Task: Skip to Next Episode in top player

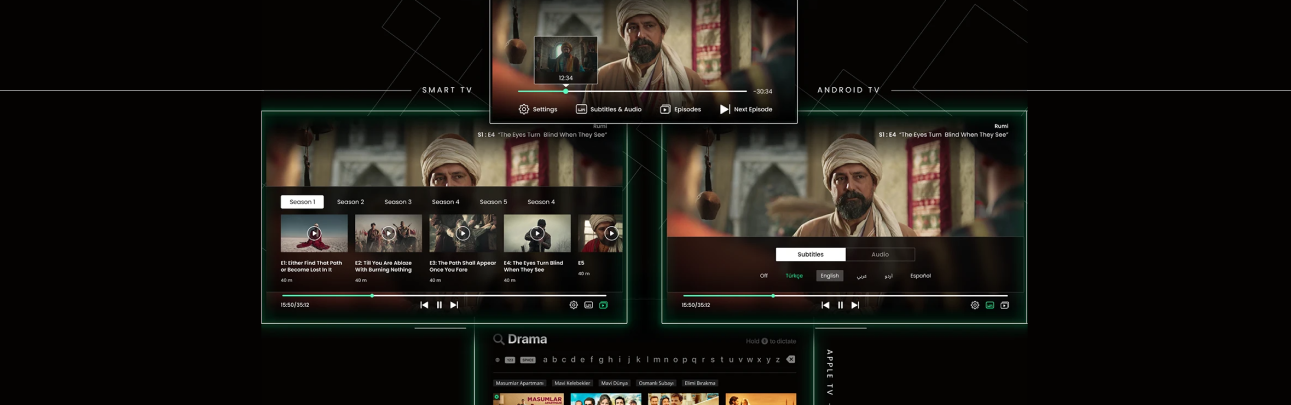Action: 746,109
